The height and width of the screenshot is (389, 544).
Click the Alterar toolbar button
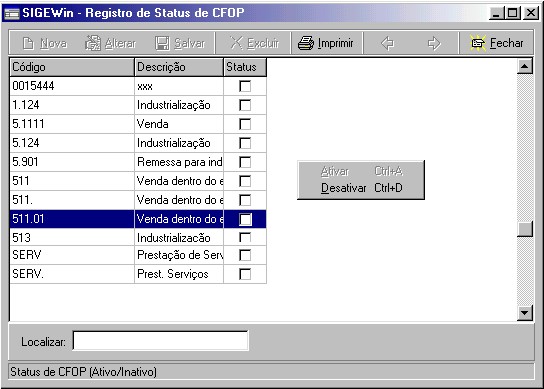click(111, 43)
